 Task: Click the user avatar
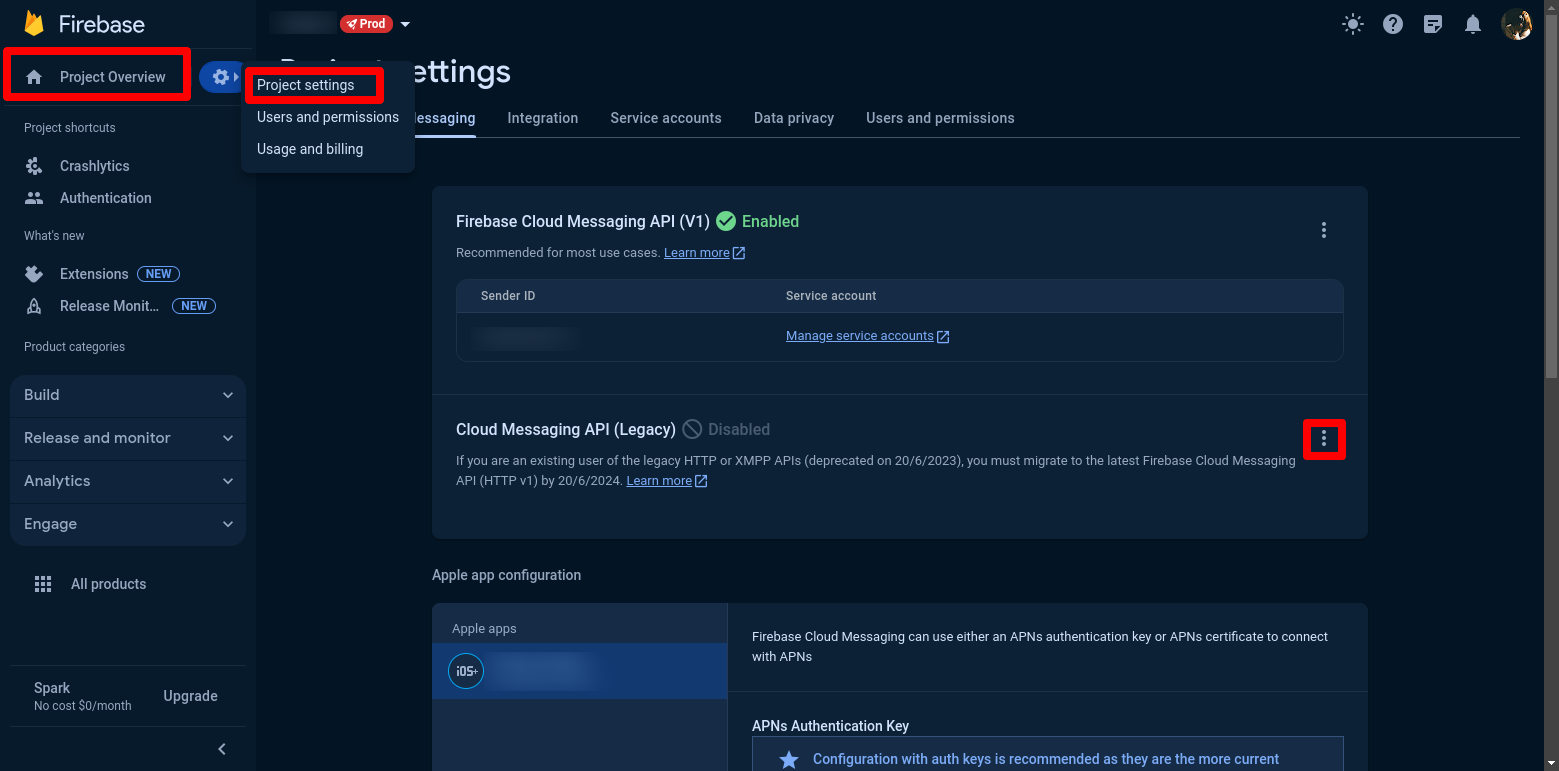coord(1517,24)
